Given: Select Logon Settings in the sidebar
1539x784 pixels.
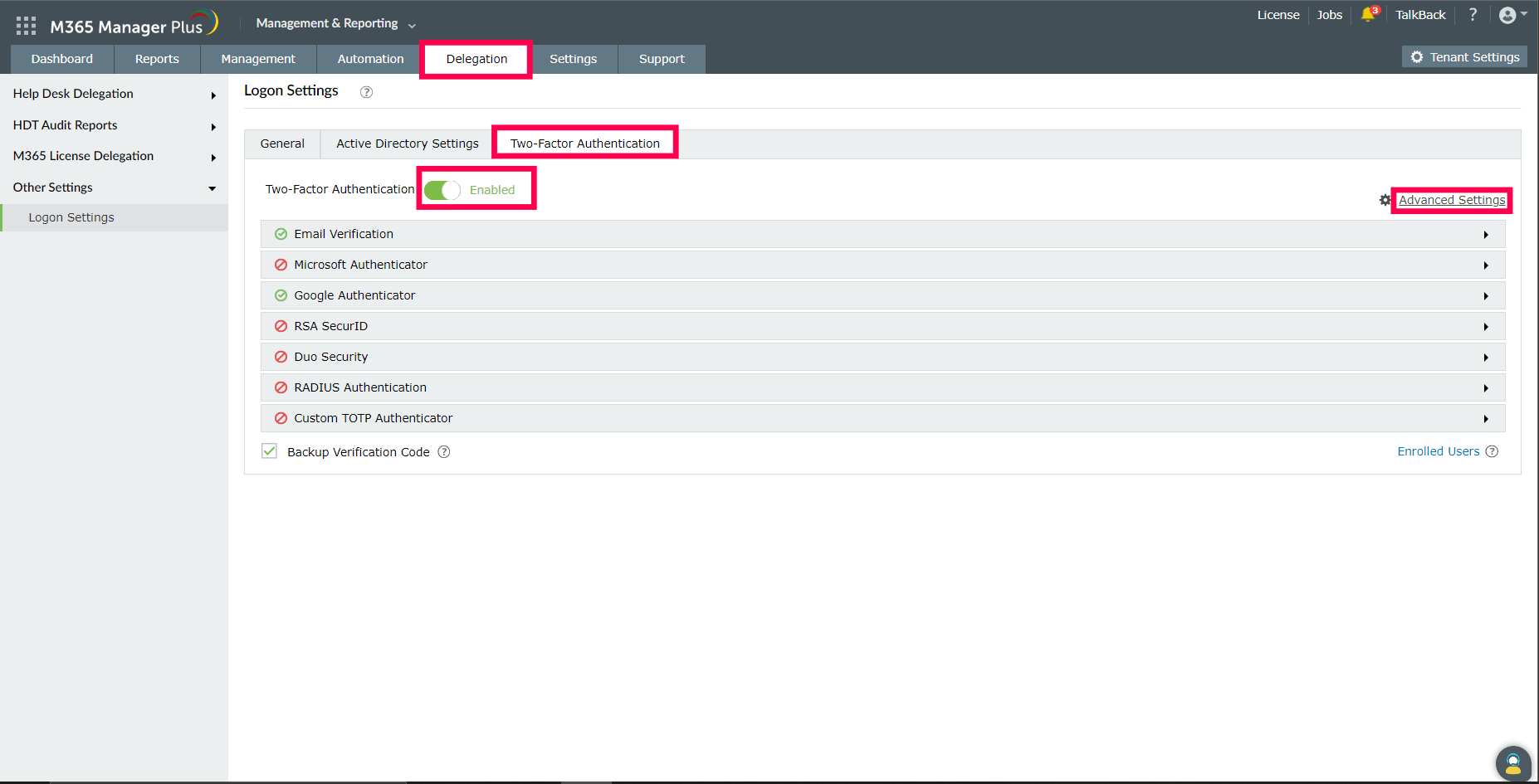Looking at the screenshot, I should tap(71, 217).
